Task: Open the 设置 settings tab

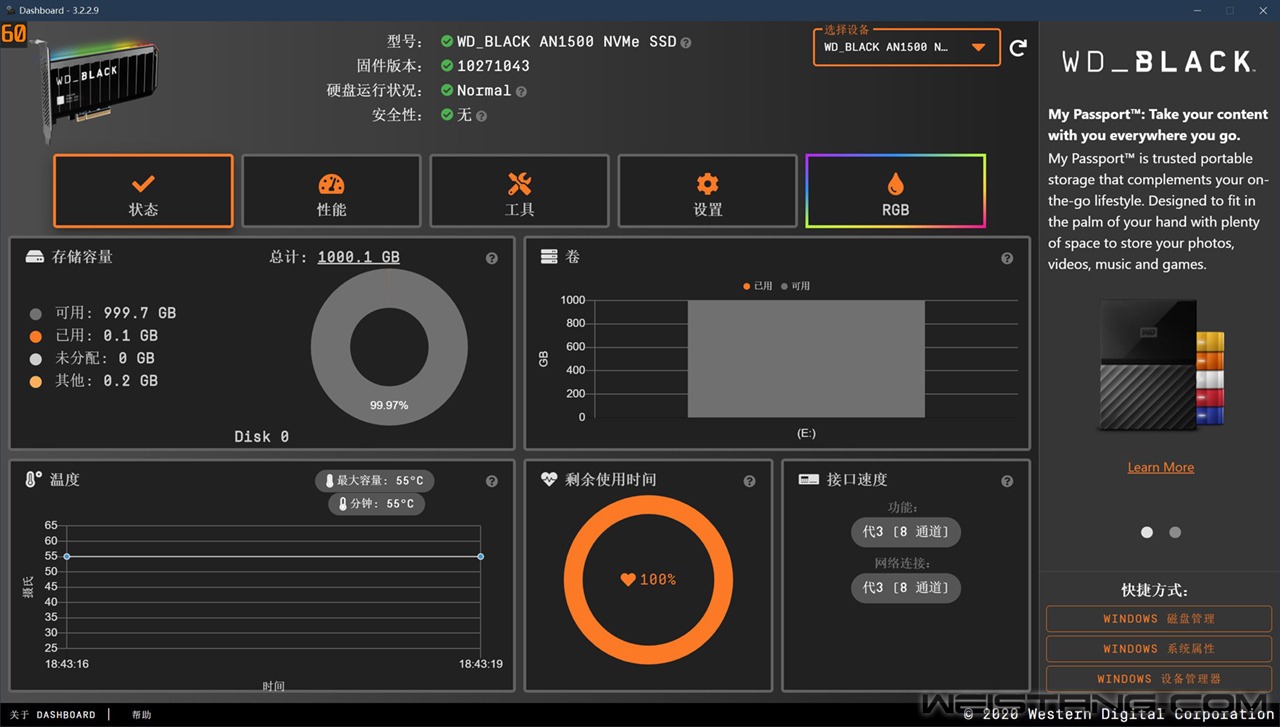Action: click(x=707, y=191)
